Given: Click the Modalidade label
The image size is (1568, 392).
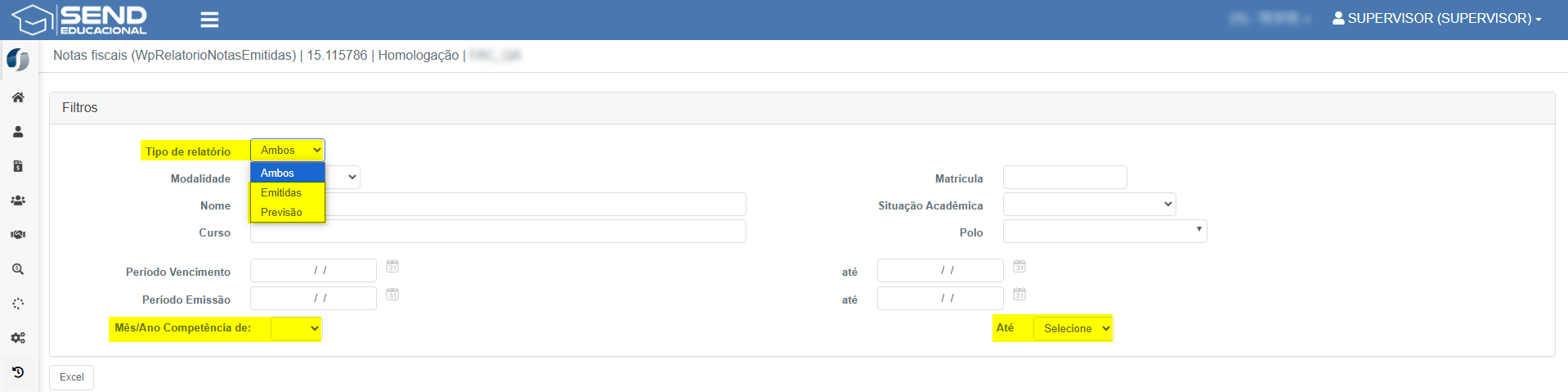Looking at the screenshot, I should tap(200, 178).
